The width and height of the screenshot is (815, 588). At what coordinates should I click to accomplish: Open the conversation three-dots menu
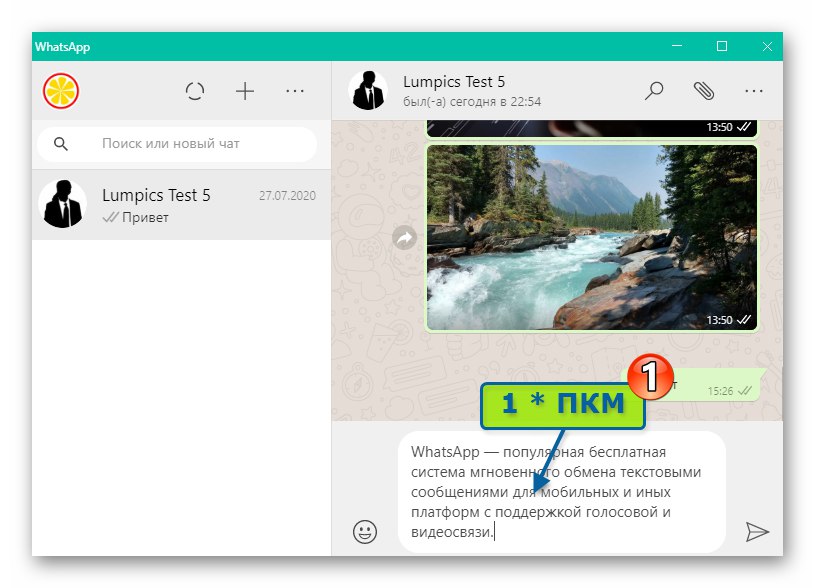754,91
